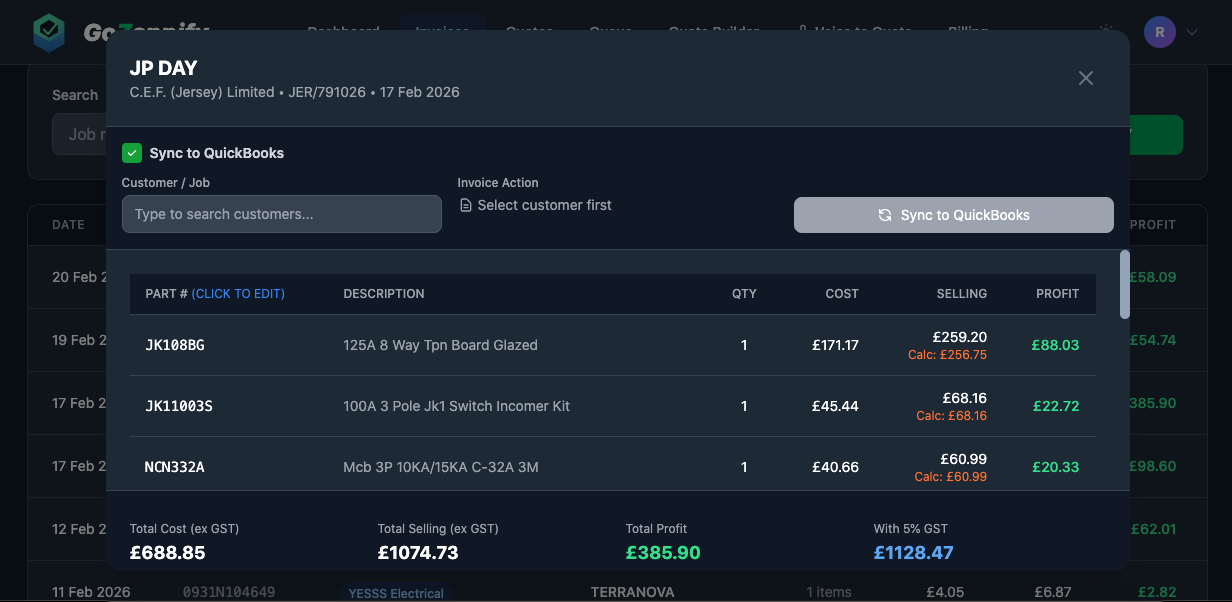
Task: Click the line items scrollbar handle
Action: point(1125,284)
